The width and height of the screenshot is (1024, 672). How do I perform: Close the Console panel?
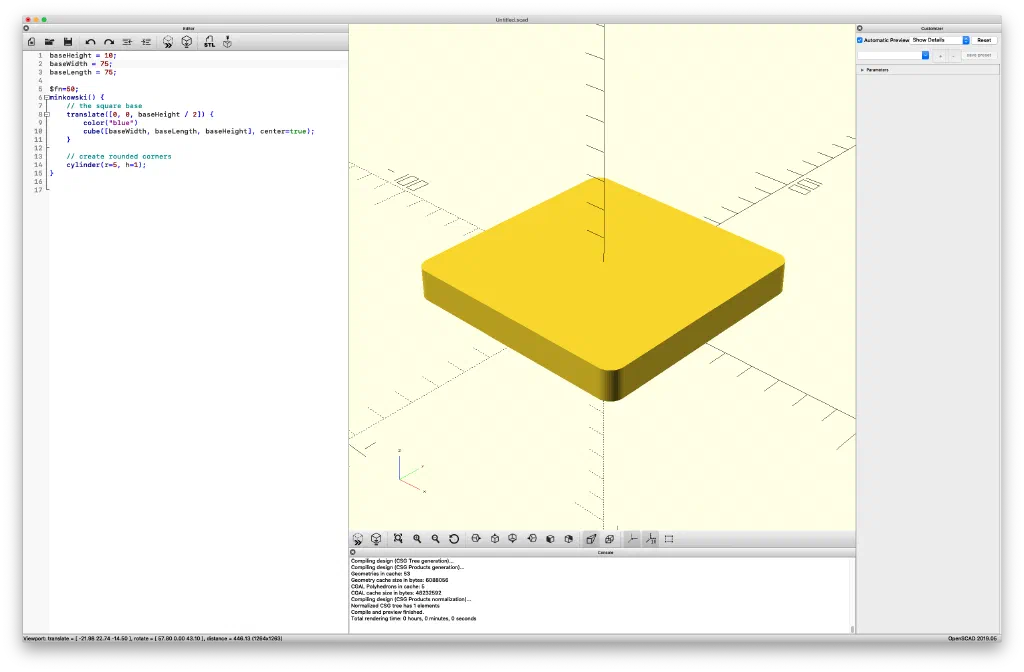(x=353, y=552)
